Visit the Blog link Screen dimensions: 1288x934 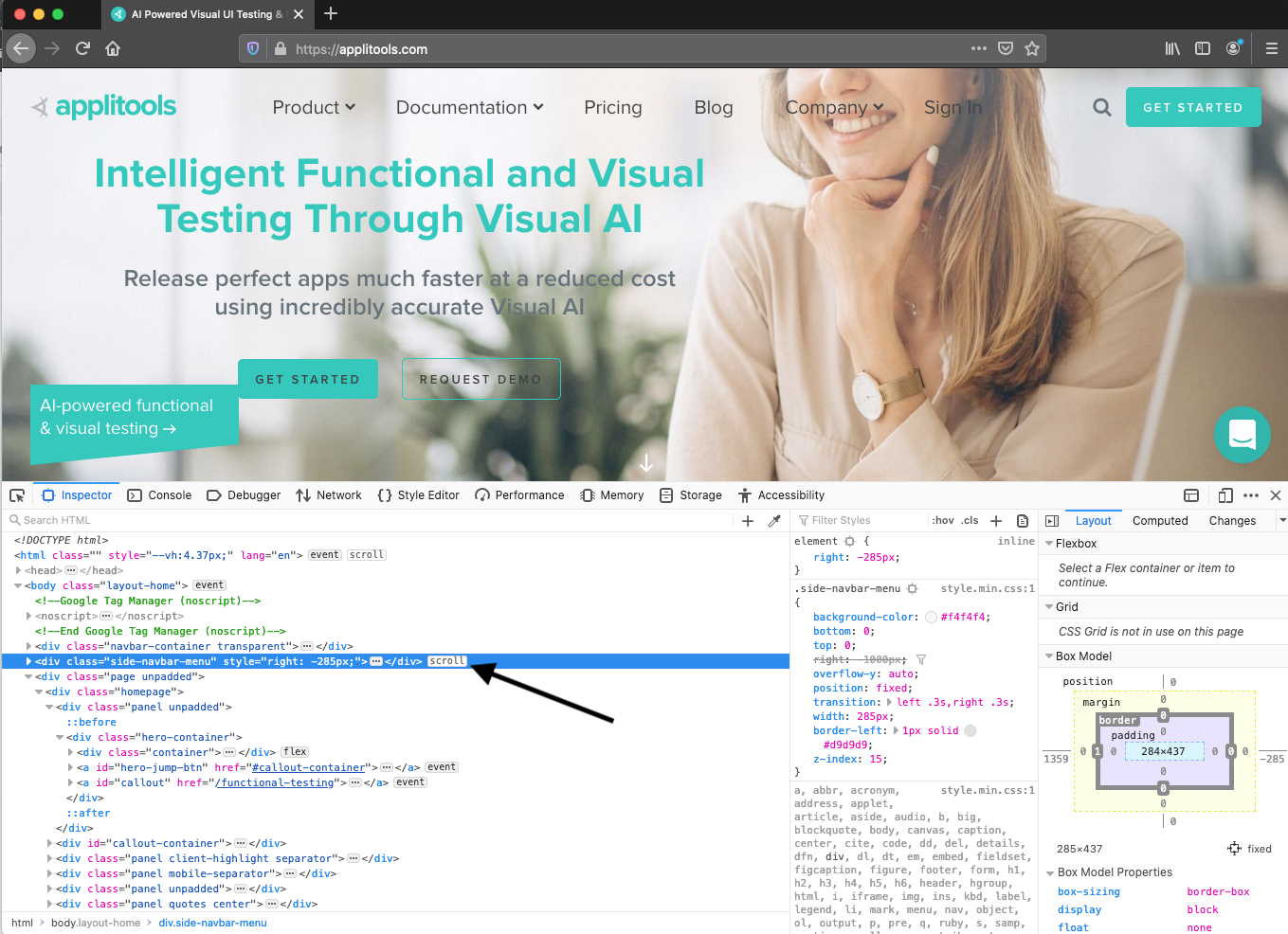(714, 107)
